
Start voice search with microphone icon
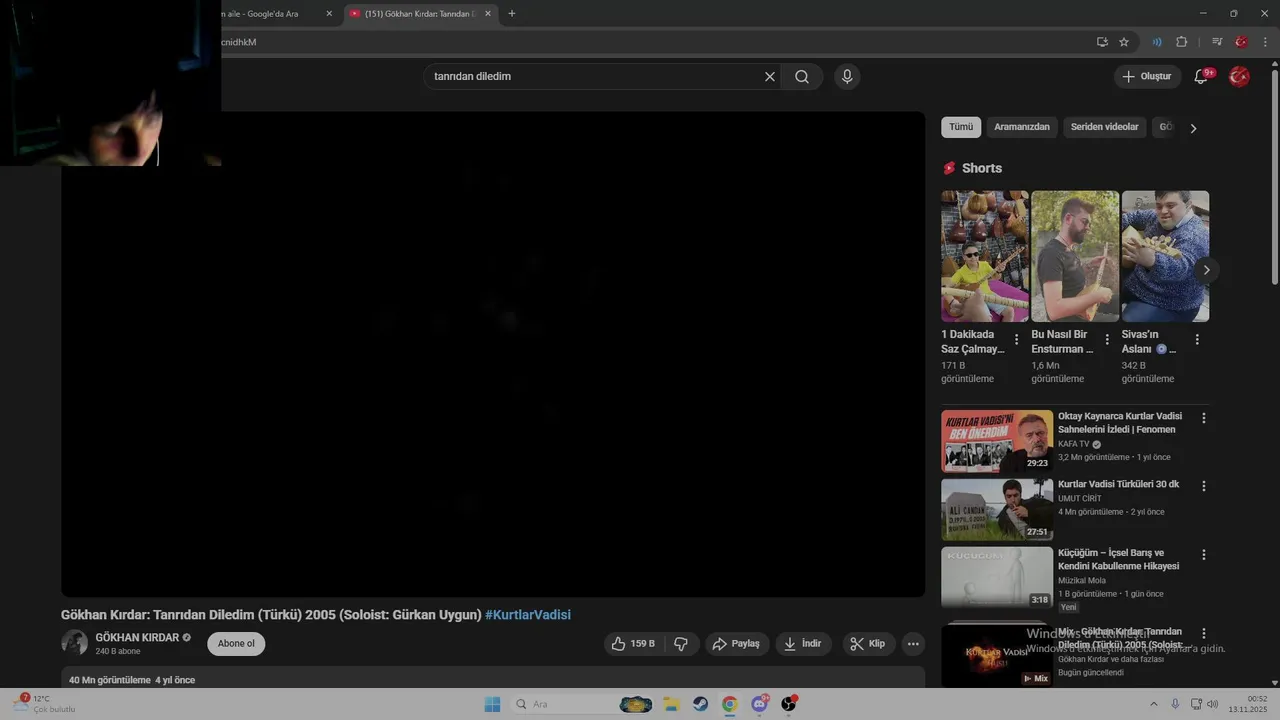click(847, 77)
